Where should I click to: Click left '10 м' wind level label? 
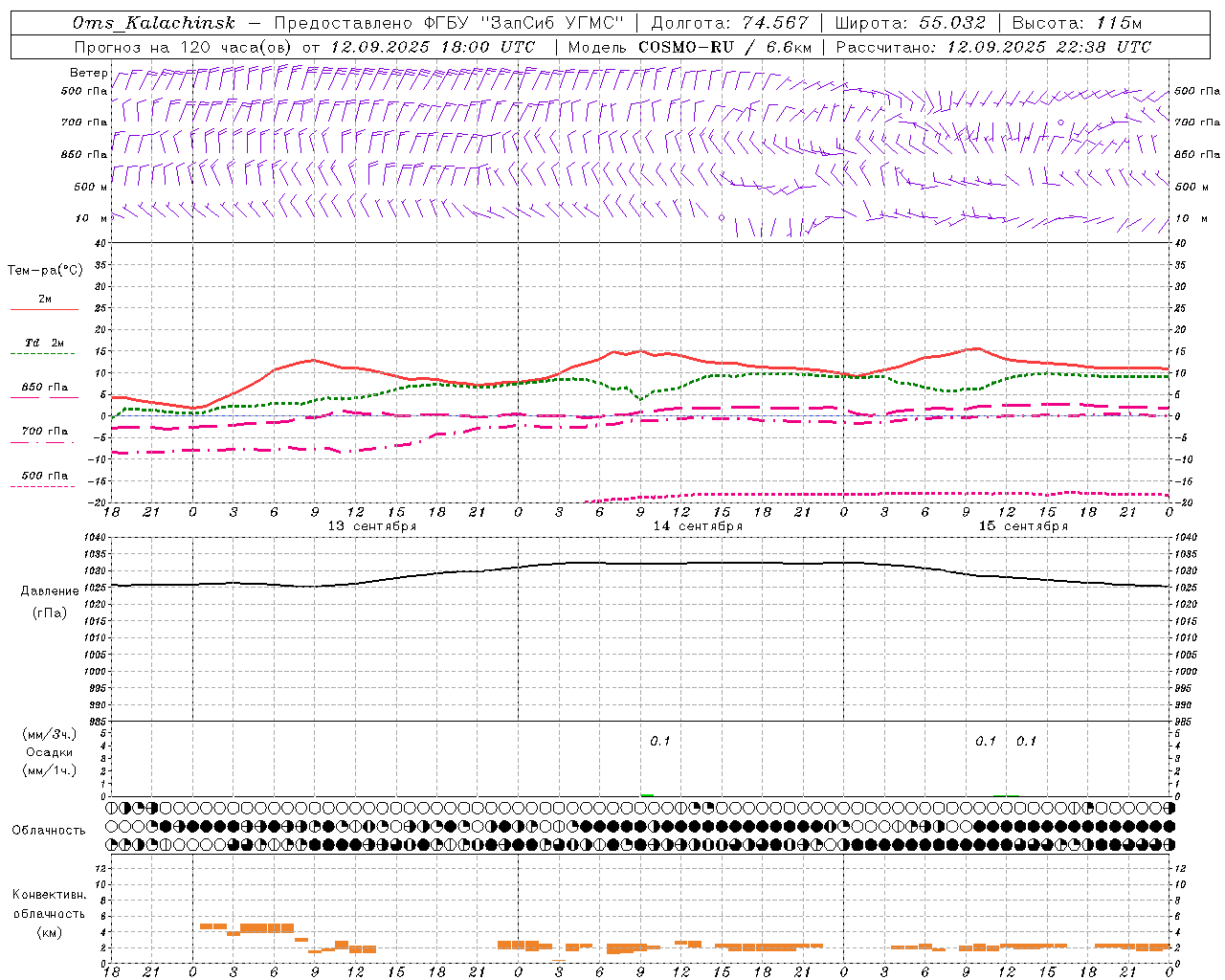(x=92, y=218)
